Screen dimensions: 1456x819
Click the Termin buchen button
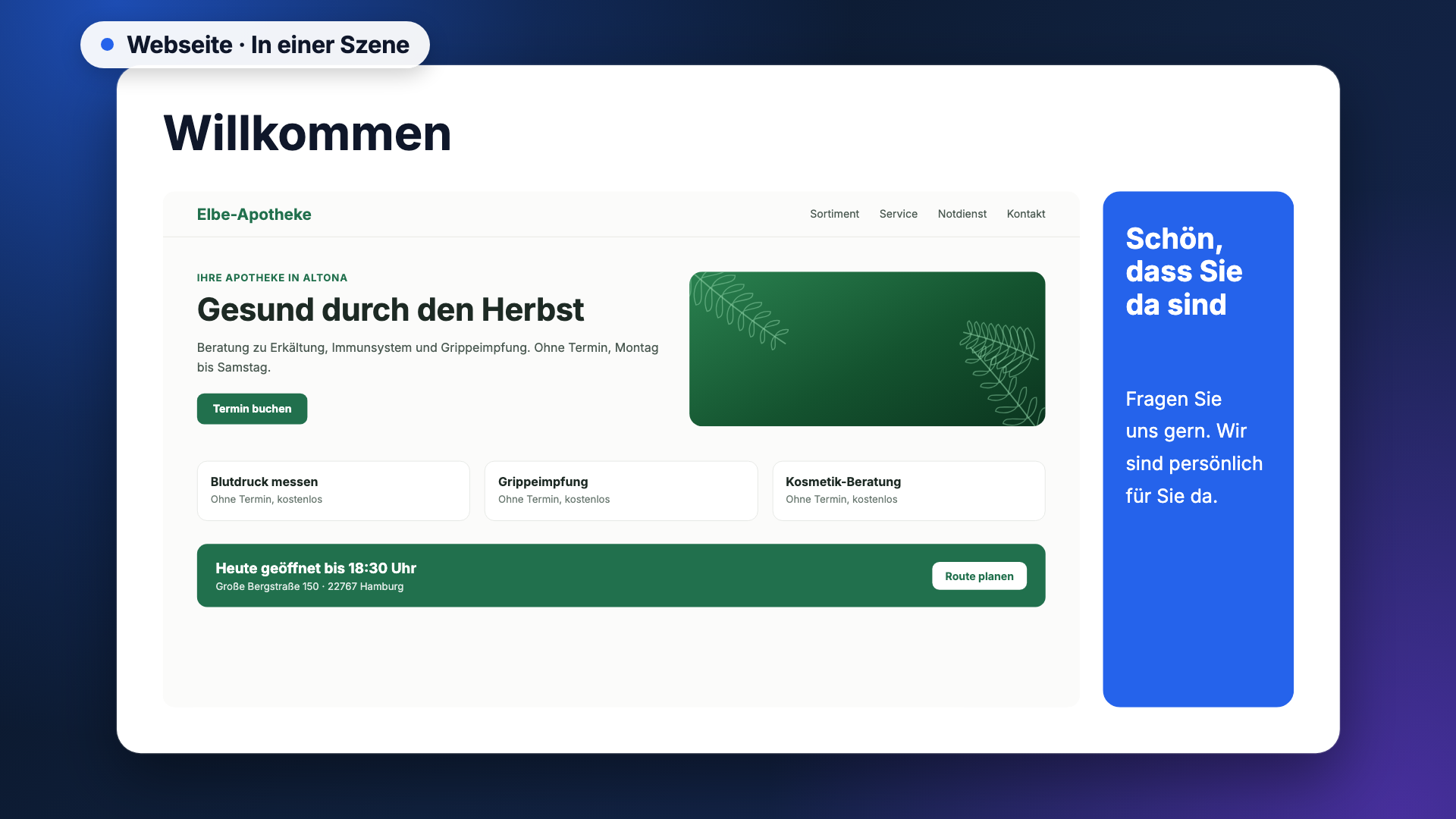tap(252, 409)
